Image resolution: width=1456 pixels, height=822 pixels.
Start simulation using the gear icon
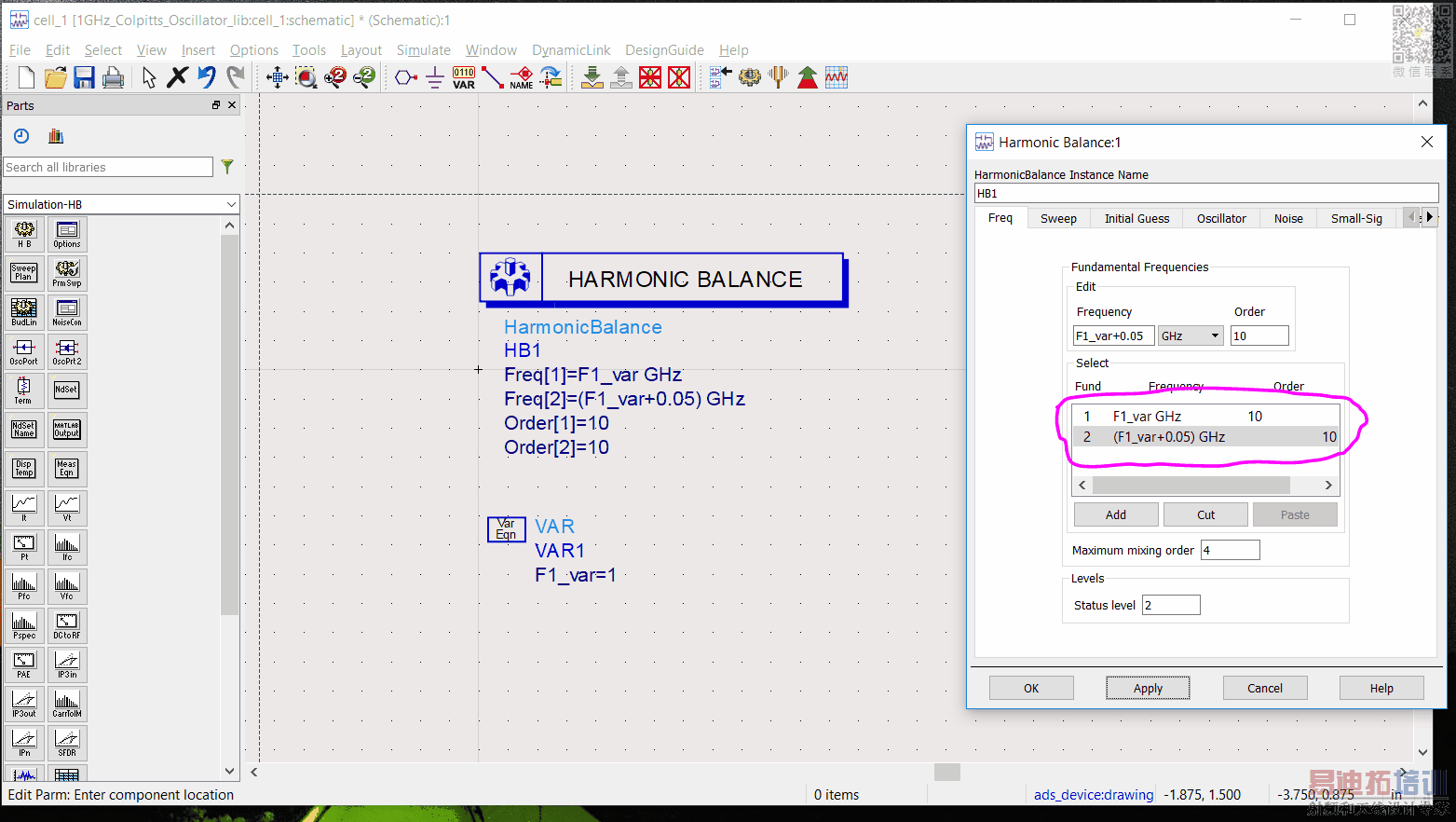tap(750, 77)
